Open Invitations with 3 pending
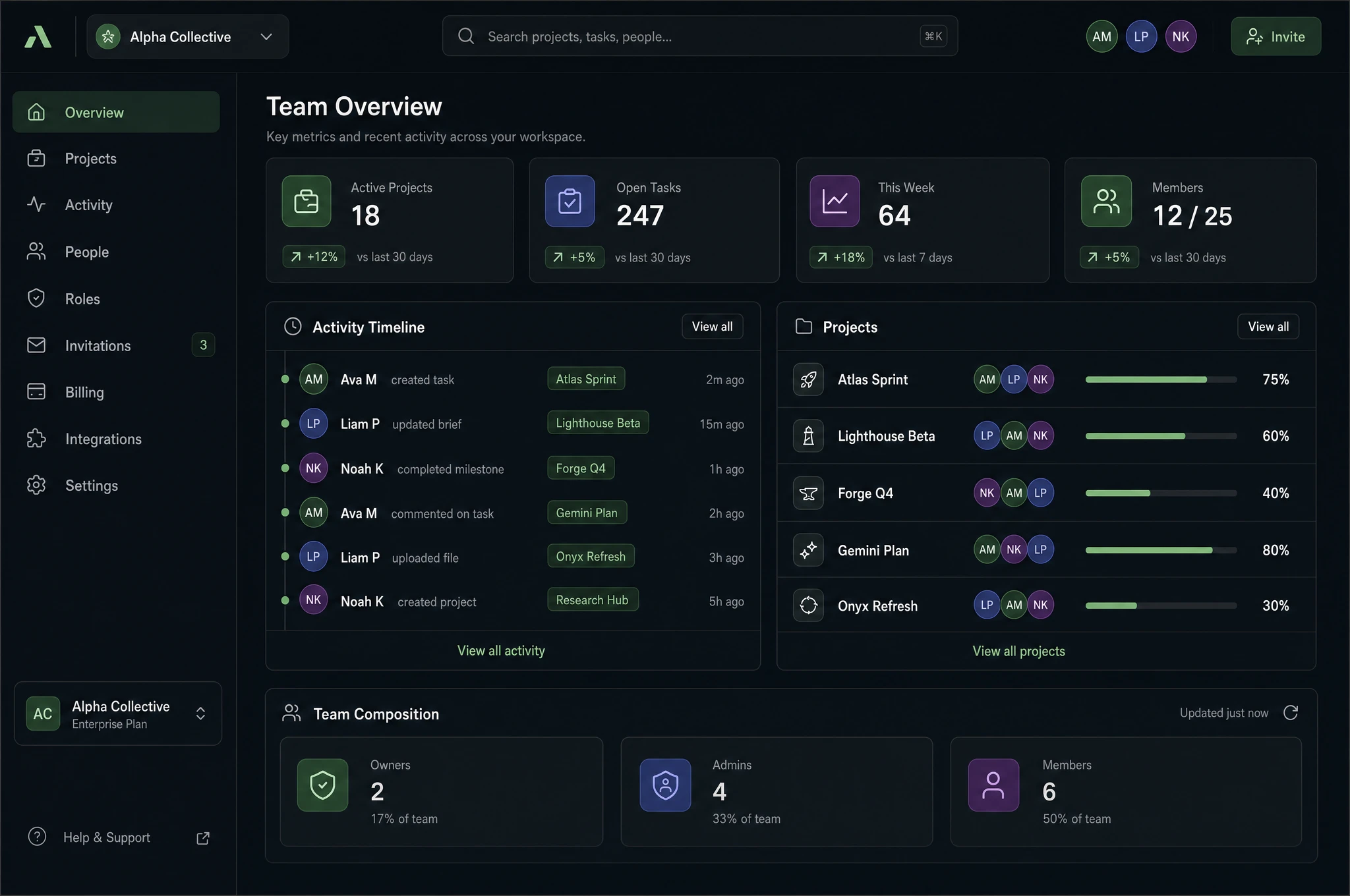Image resolution: width=1350 pixels, height=896 pixels. coord(116,345)
